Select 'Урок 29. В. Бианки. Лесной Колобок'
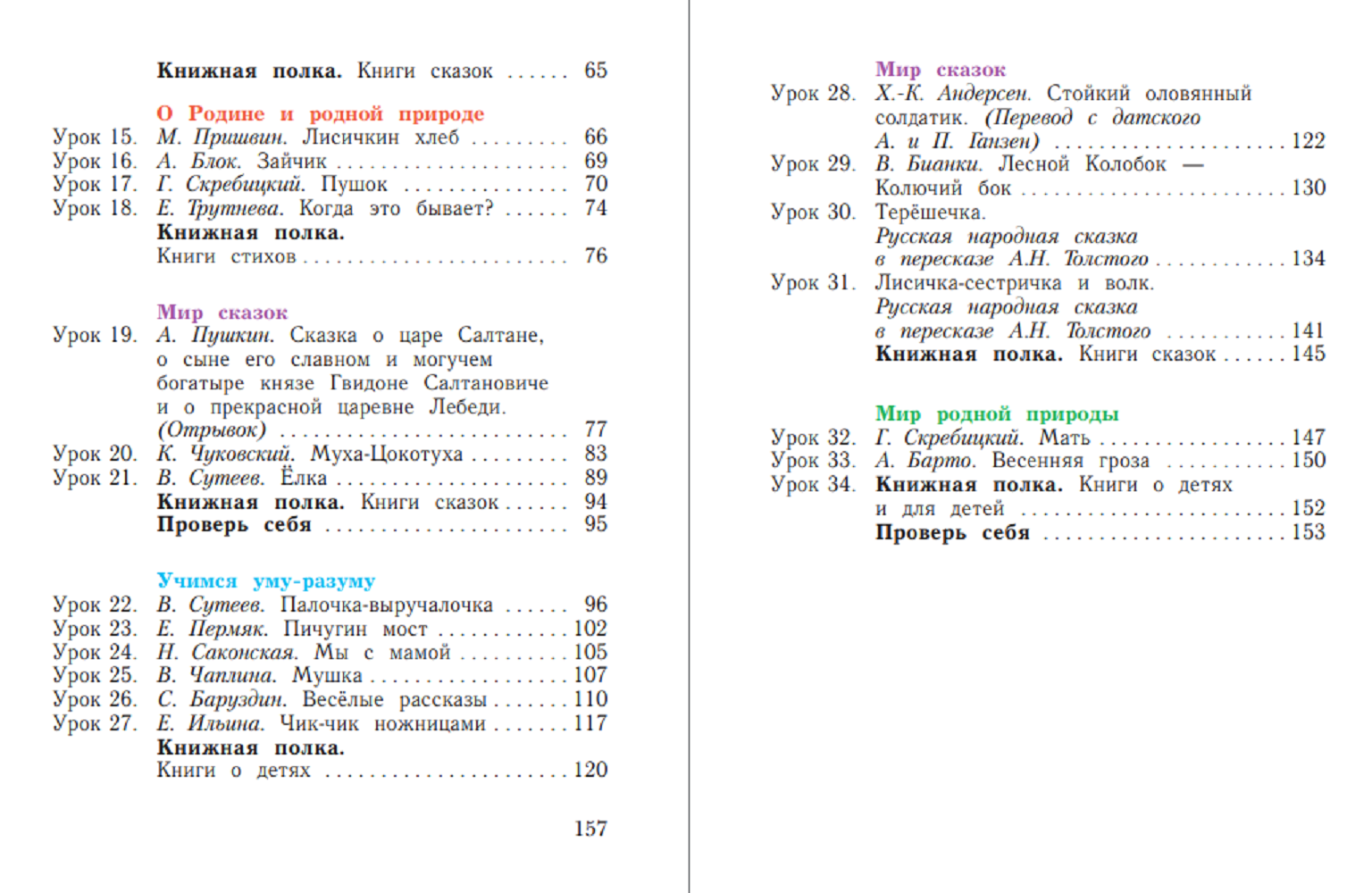Viewport: 1372px width, 893px height. tap(987, 164)
